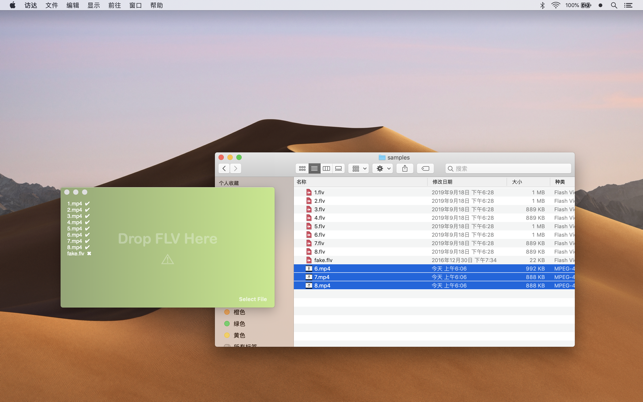Screen dimensions: 643x402
Task: Click 1.mp4 entry in converter list
Action: (x=78, y=203)
